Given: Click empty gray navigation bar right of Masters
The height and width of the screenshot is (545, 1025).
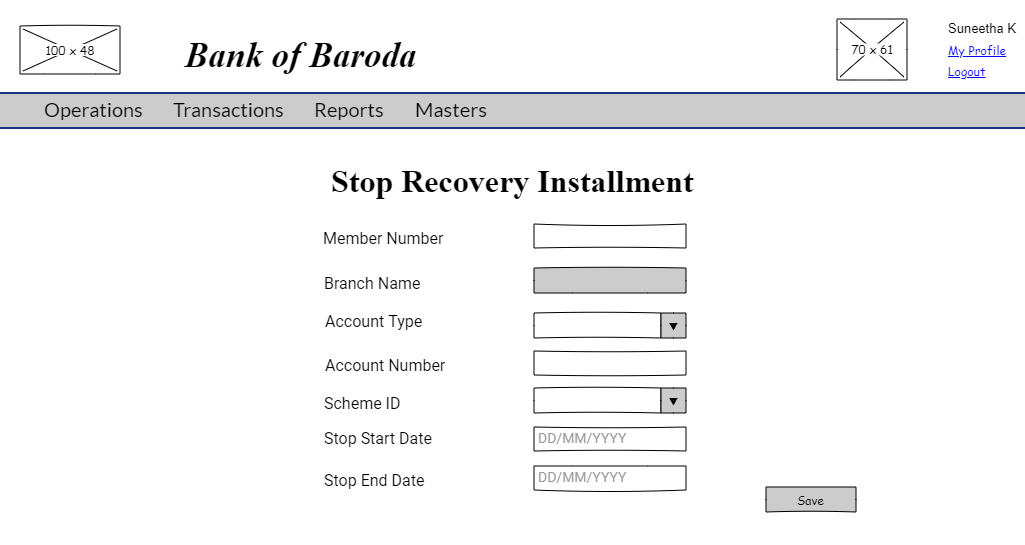Looking at the screenshot, I should pos(750,111).
